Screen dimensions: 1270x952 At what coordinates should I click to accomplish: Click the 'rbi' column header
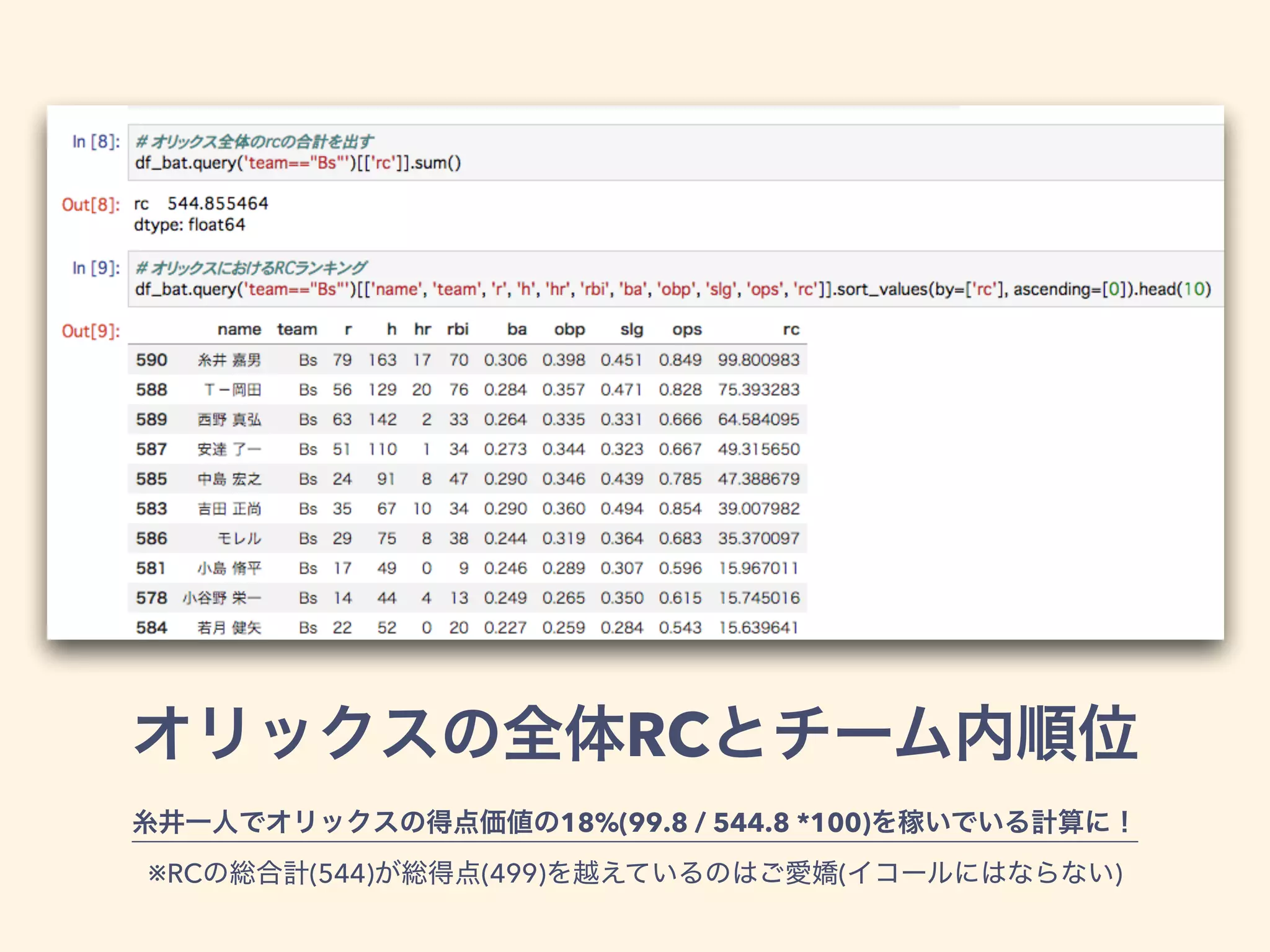click(458, 329)
